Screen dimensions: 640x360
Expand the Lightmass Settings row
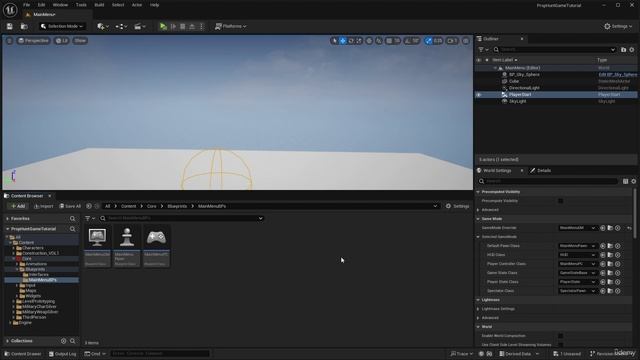[478, 309]
